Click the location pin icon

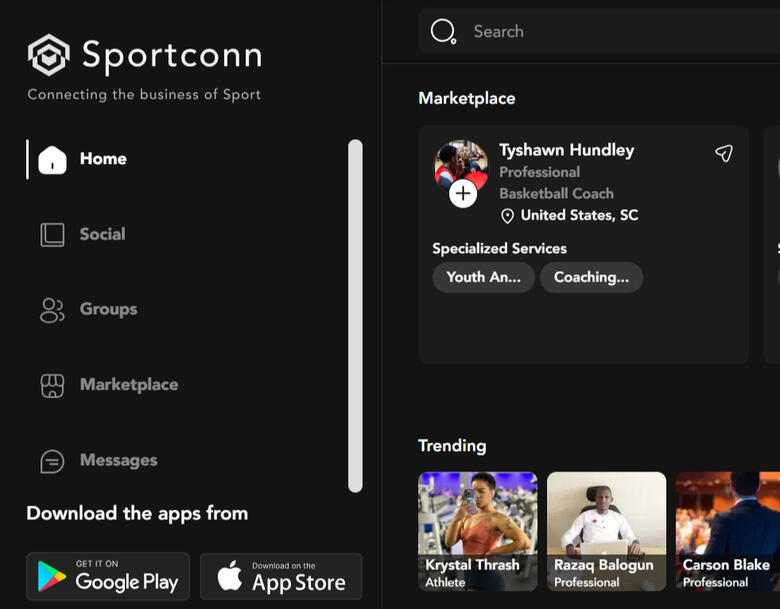[507, 216]
